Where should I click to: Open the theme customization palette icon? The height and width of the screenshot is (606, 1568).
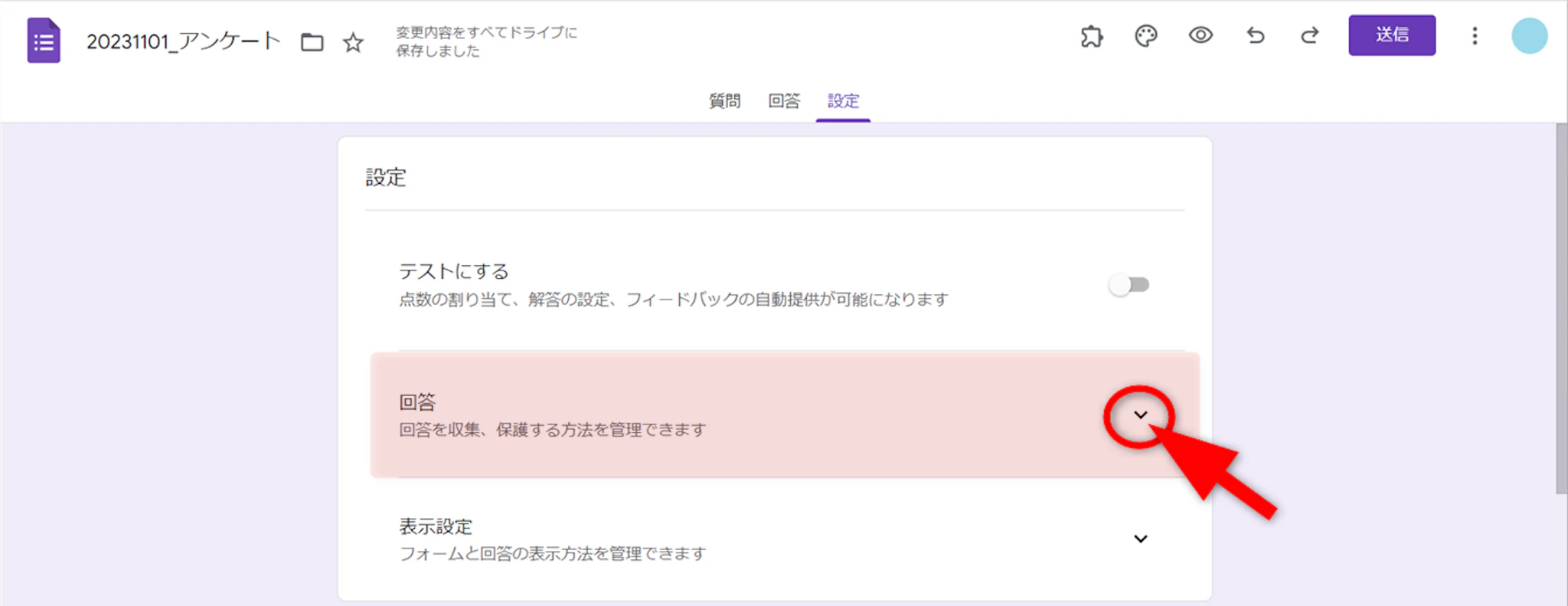click(1146, 36)
